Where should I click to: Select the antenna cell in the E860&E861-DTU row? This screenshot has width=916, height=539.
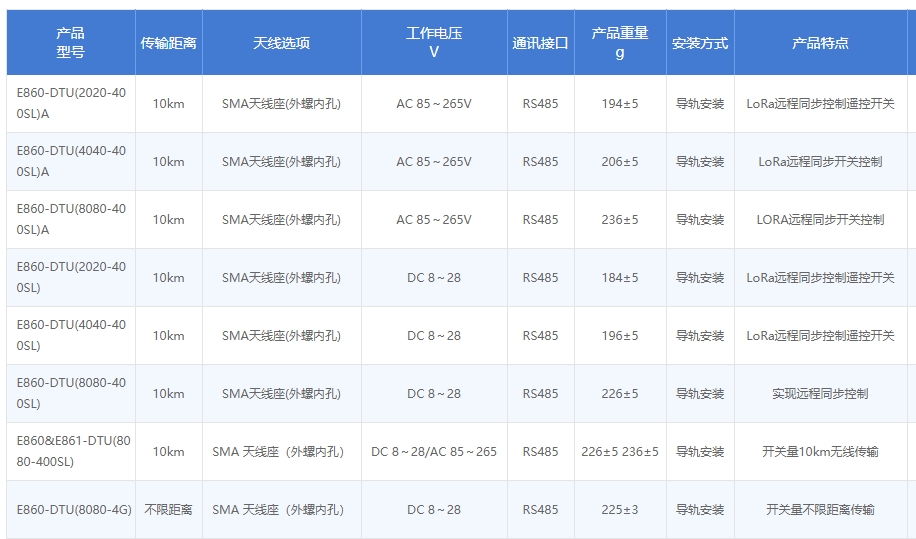(278, 451)
